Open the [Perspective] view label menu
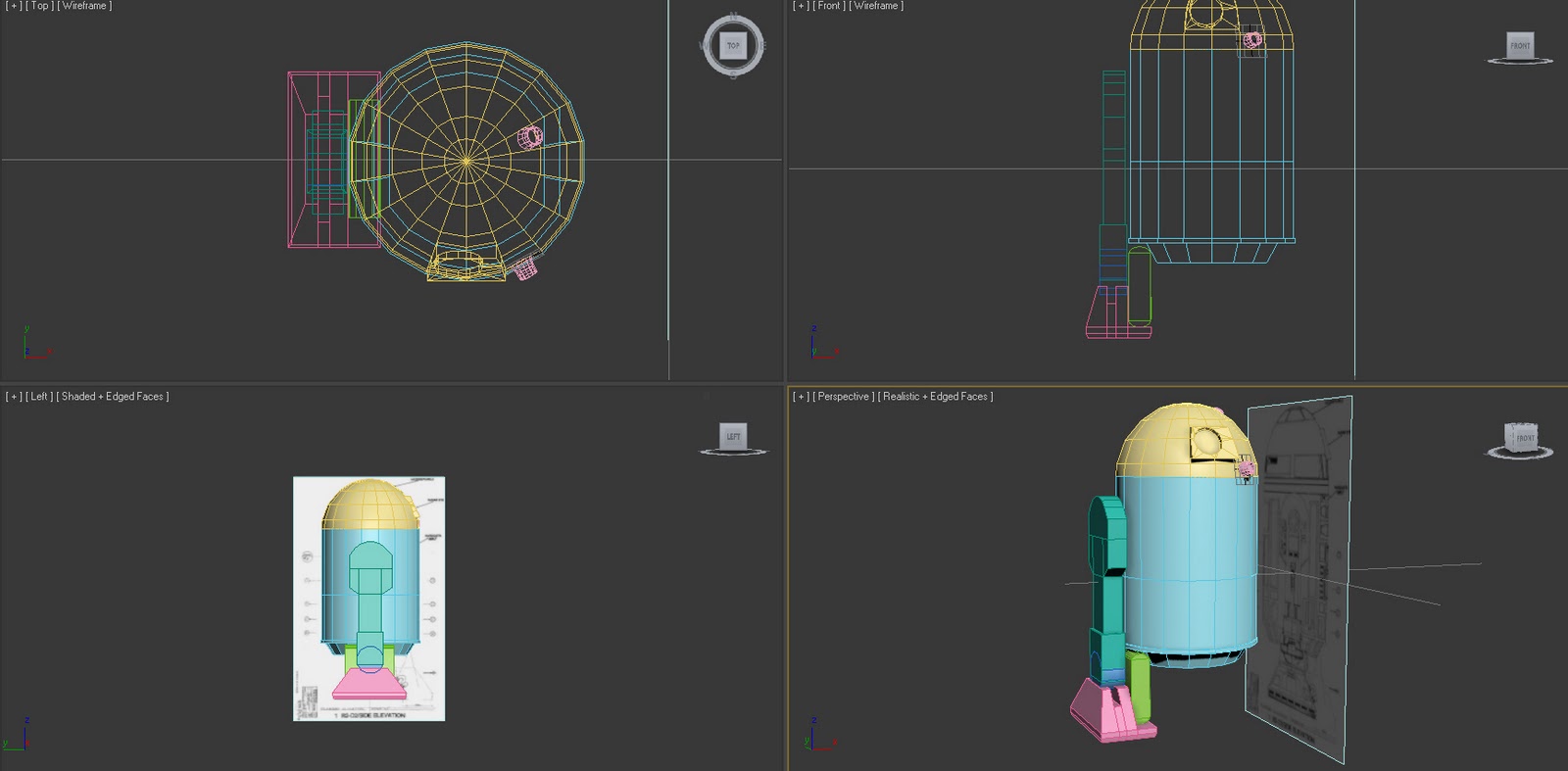Image resolution: width=1568 pixels, height=771 pixels. pos(844,397)
